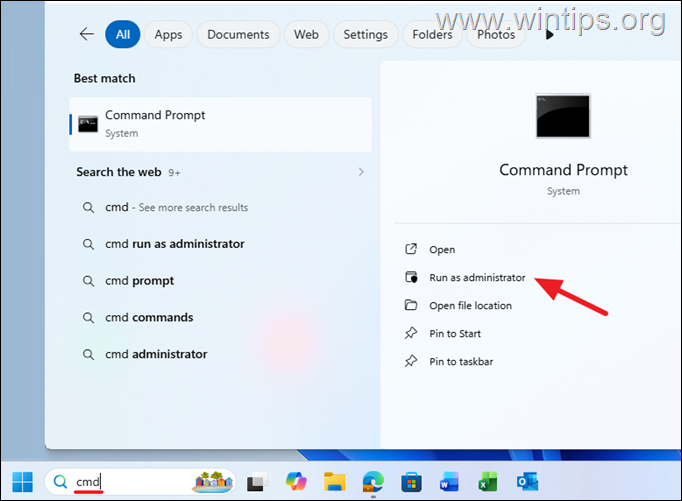Select the 'cmd commands' web suggestion
This screenshot has height=501, width=682.
tap(221, 317)
